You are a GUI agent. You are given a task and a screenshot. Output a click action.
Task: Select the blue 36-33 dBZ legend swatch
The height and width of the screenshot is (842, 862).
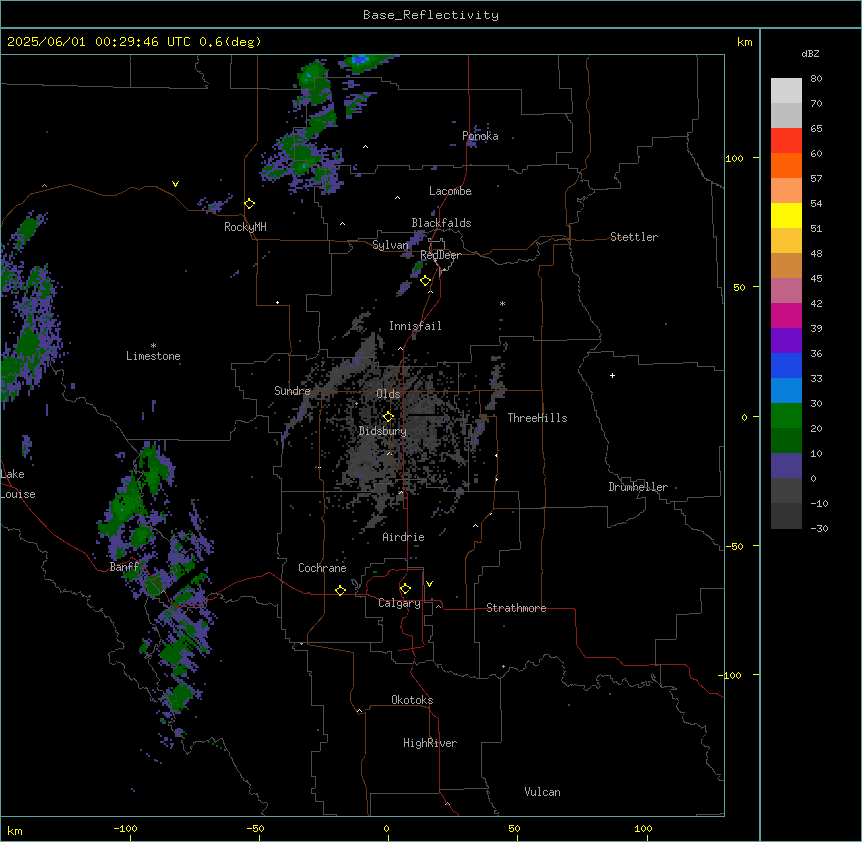(786, 365)
